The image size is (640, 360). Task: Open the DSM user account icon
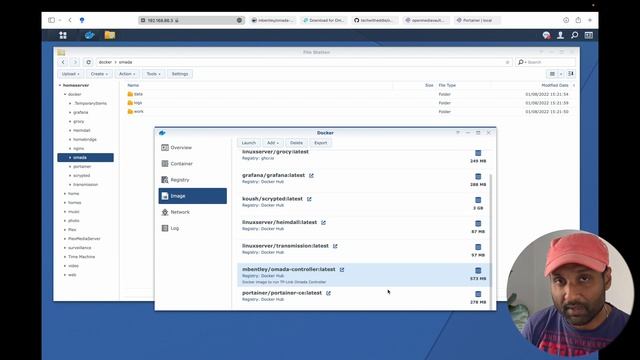pyautogui.click(x=560, y=36)
